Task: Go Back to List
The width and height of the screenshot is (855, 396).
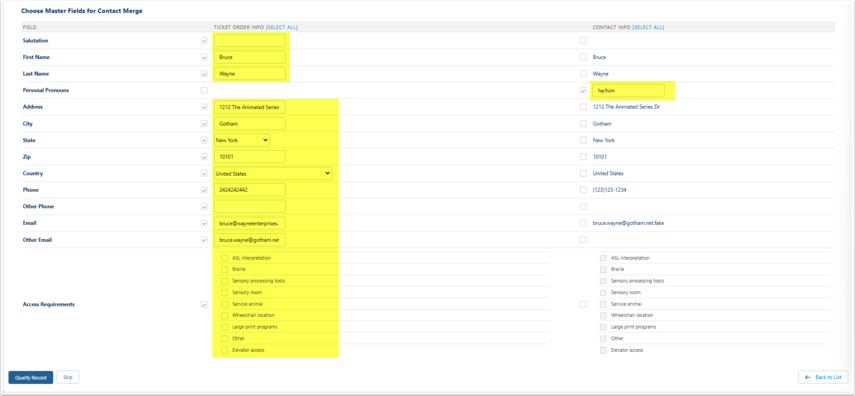Action: tap(823, 377)
